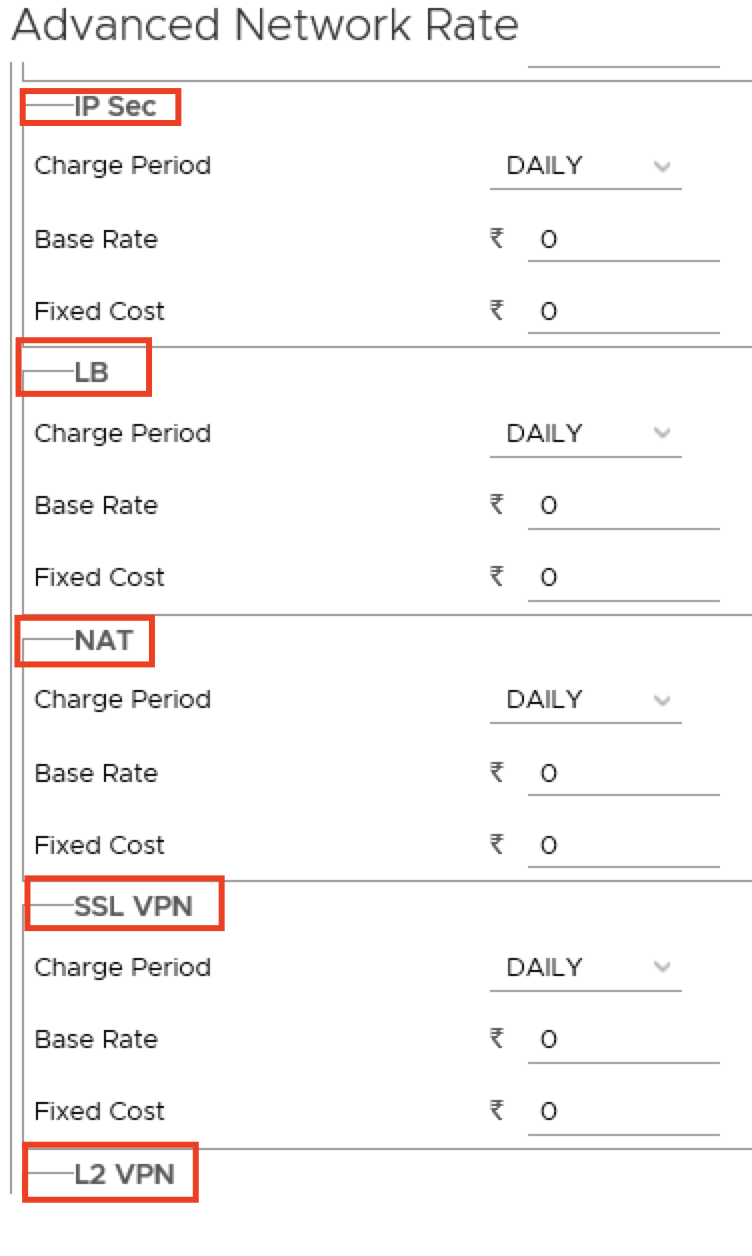Open Charge Period dropdown under IP Sec
This screenshot has height=1256, width=752.
(586, 166)
